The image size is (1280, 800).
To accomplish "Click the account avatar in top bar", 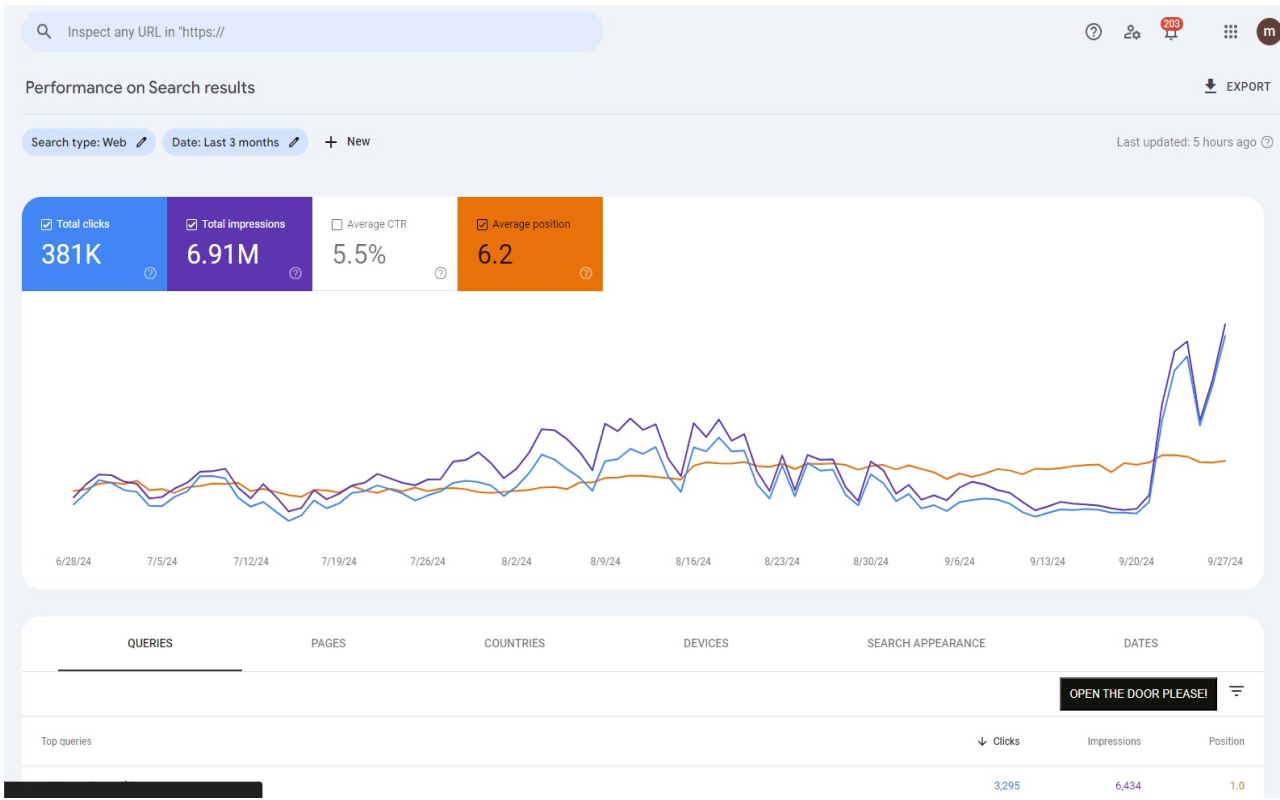I will tap(1268, 32).
